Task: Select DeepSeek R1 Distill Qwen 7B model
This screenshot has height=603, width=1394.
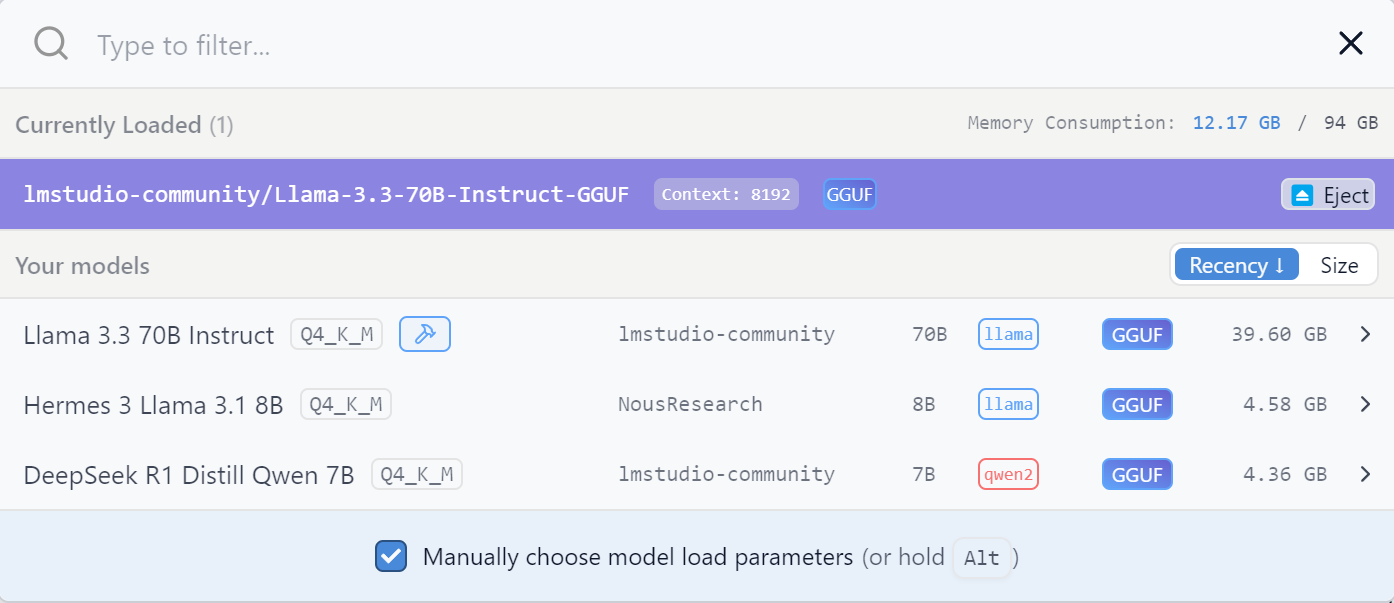Action: coord(189,475)
